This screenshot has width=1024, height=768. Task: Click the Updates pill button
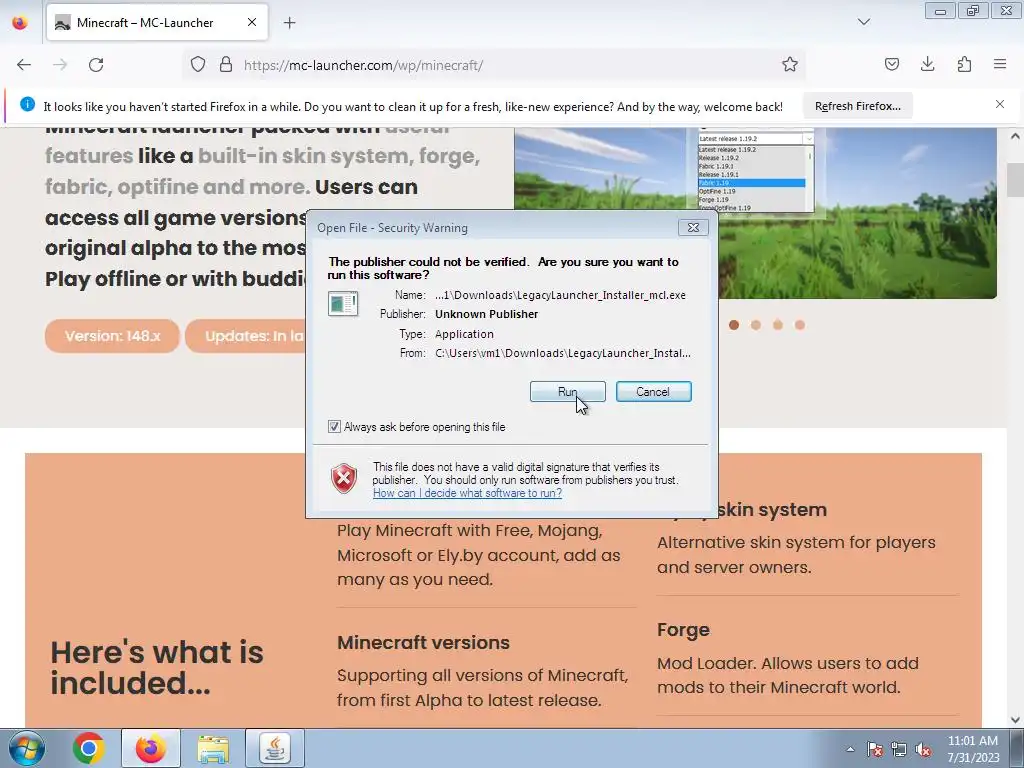point(246,336)
